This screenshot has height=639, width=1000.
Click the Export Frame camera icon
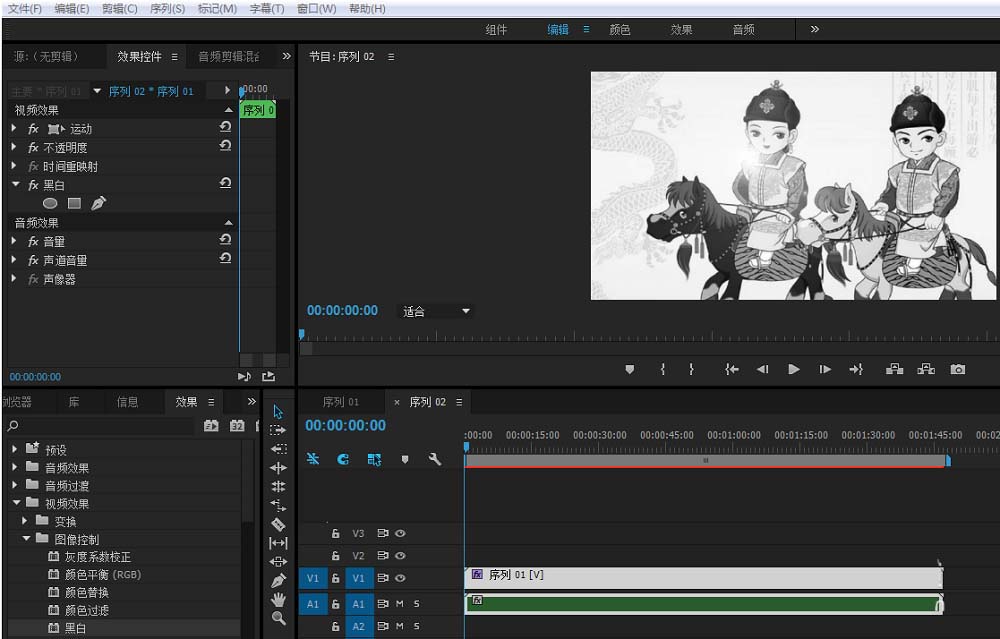[958, 370]
